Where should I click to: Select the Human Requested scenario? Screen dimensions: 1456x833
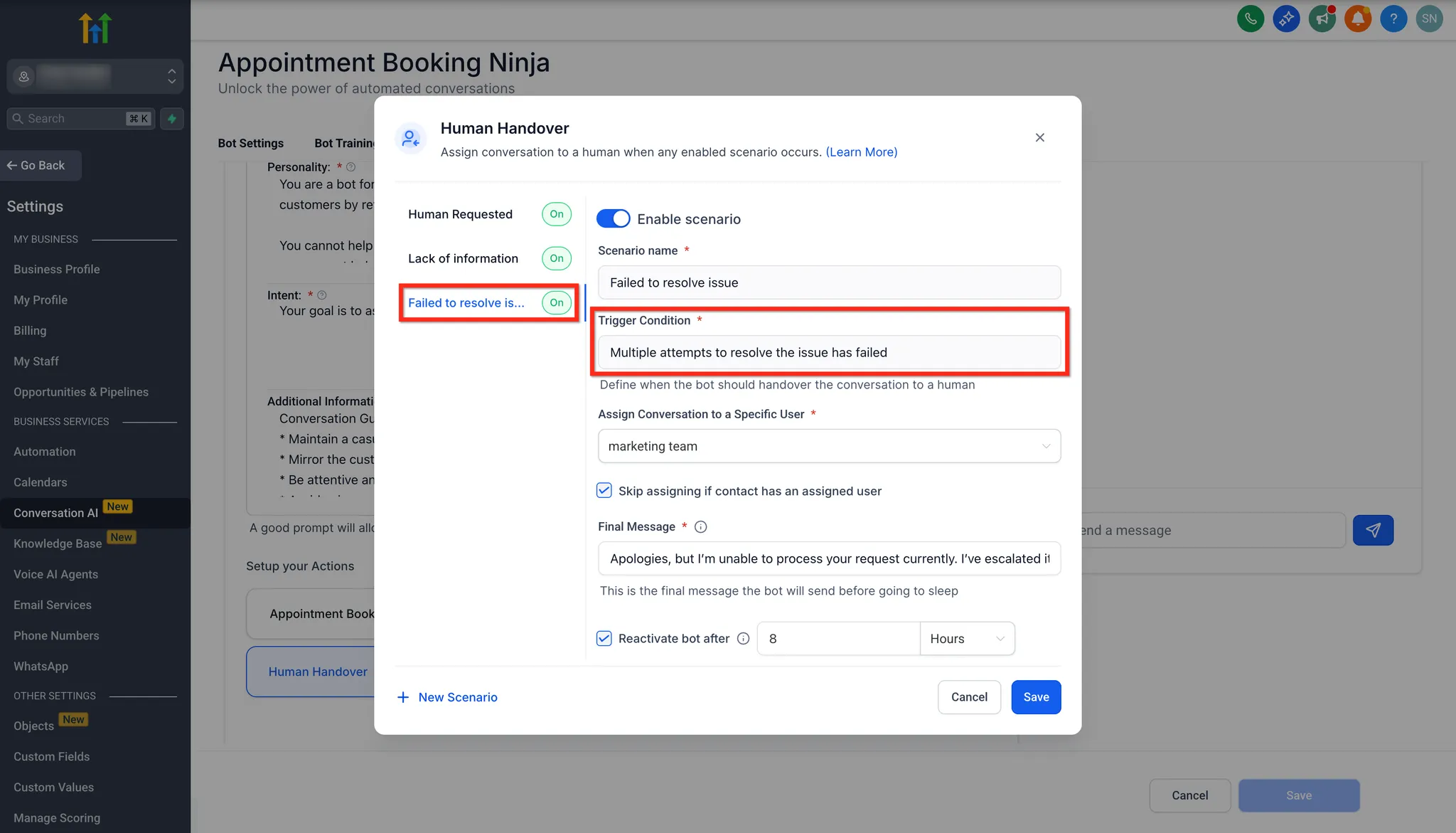pyautogui.click(x=460, y=214)
